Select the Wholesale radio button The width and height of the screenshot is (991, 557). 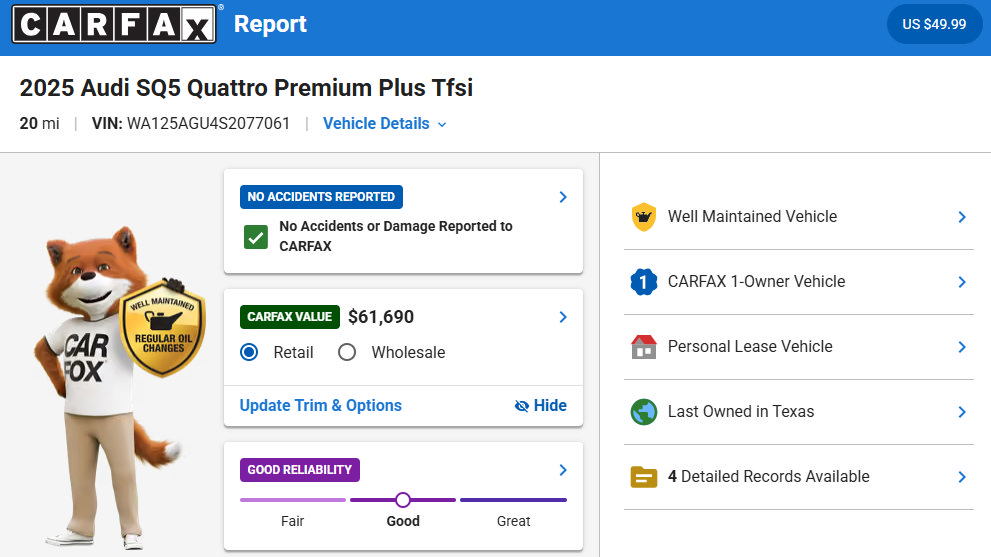[347, 352]
